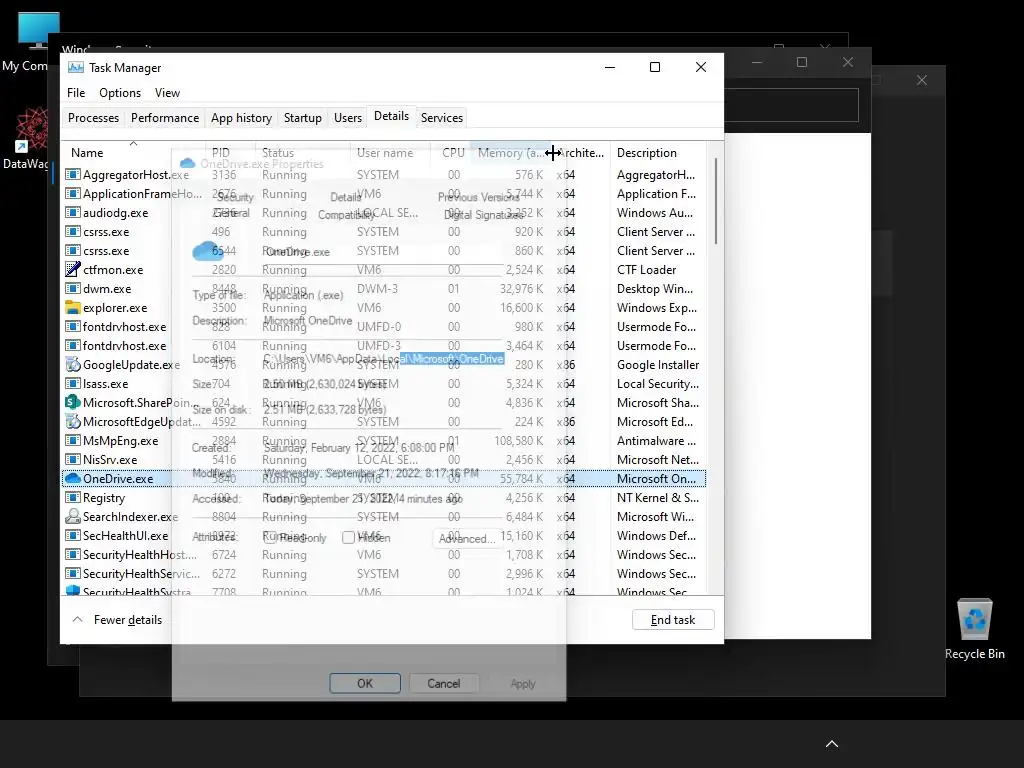1024x768 pixels.
Task: Switch to the Services tab
Action: pos(441,118)
